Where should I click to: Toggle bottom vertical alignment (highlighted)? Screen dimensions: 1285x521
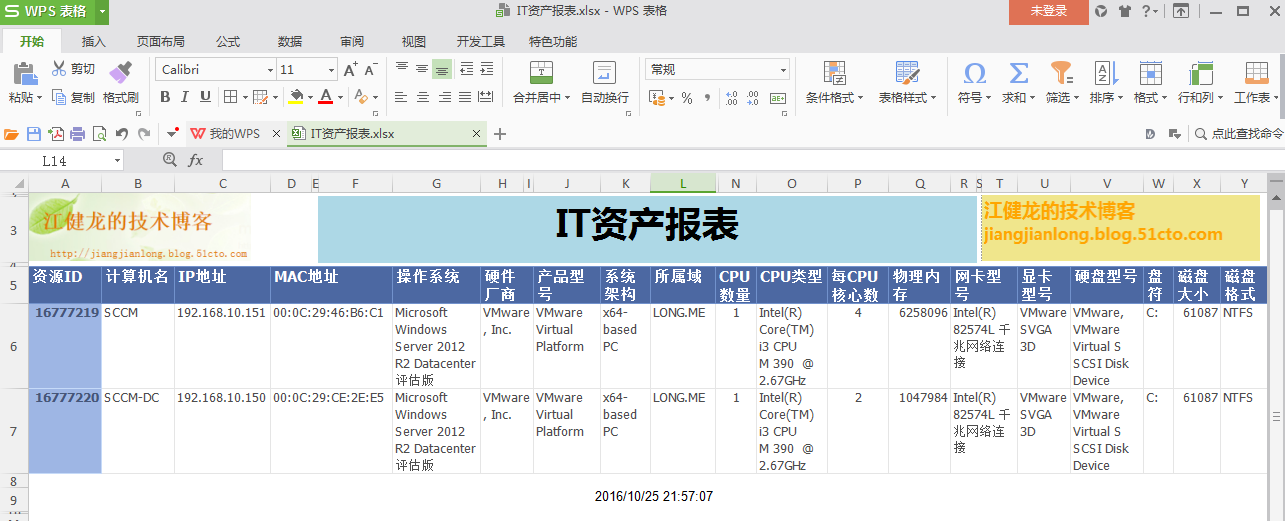click(x=442, y=69)
